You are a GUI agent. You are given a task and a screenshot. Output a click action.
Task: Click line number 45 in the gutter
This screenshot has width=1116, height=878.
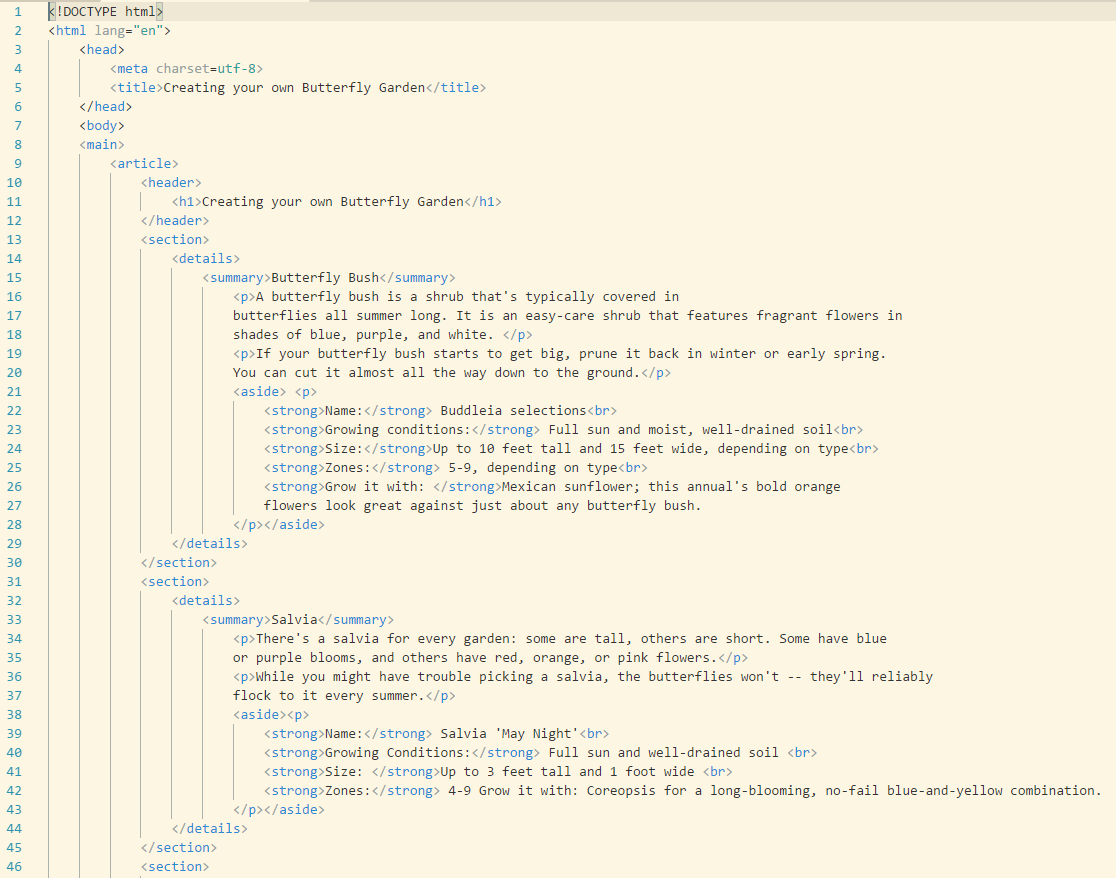(14, 847)
